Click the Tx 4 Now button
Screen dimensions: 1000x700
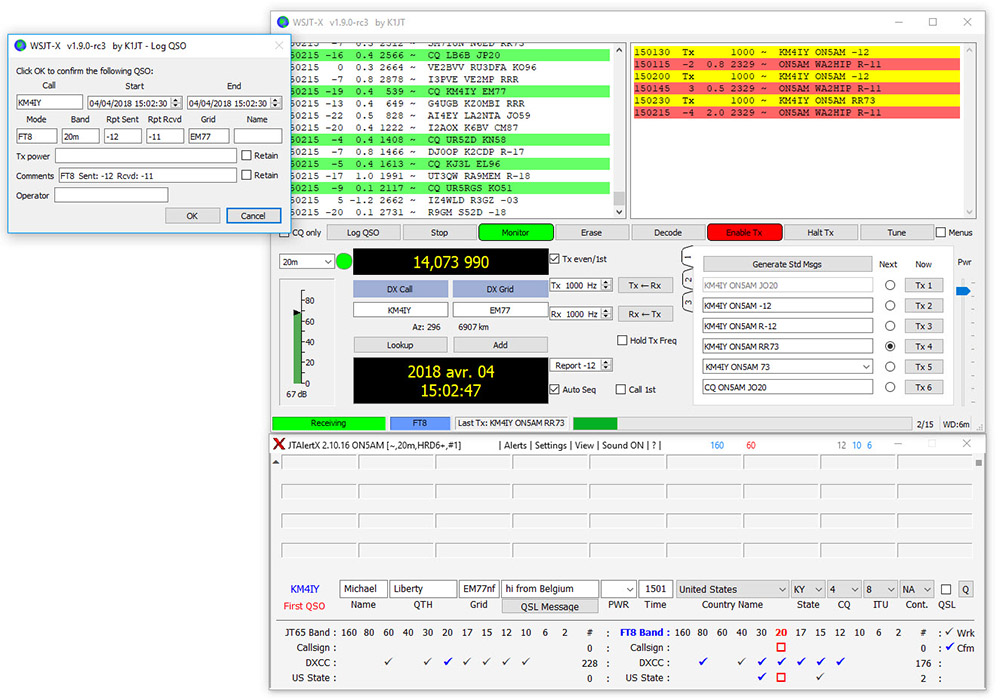pos(923,346)
